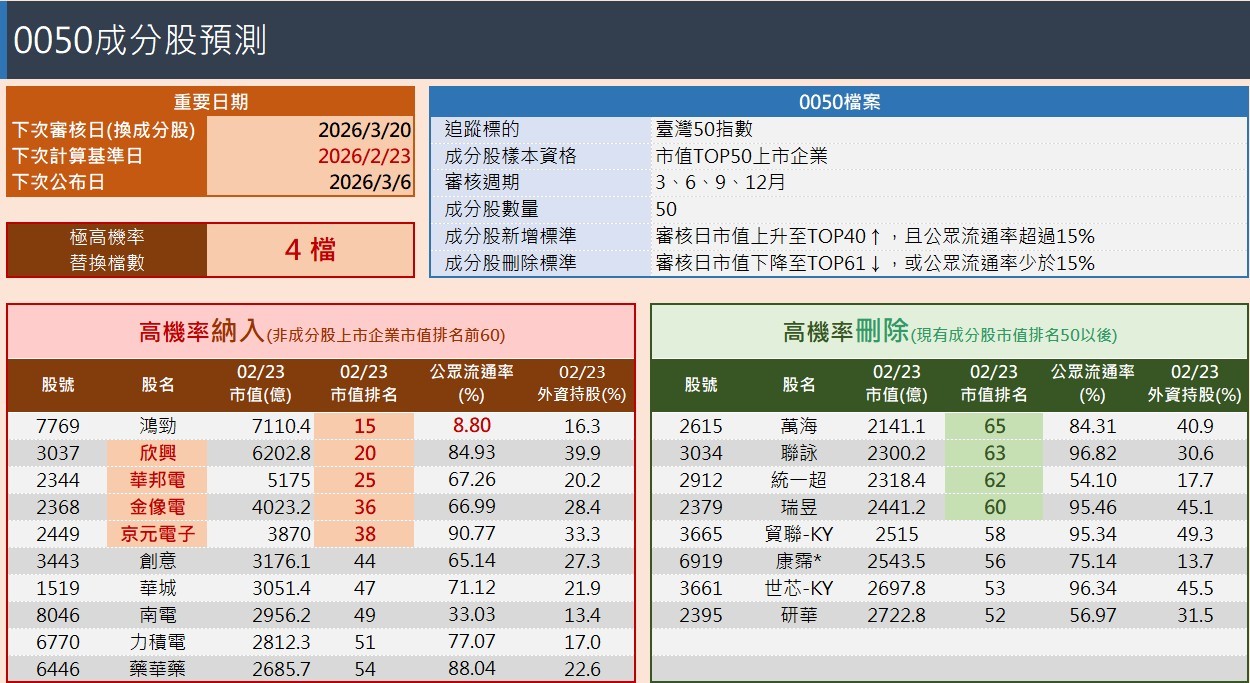Image resolution: width=1250 pixels, height=683 pixels.
Task: Select 京元電子 in the inclusion table
Action: click(x=160, y=536)
